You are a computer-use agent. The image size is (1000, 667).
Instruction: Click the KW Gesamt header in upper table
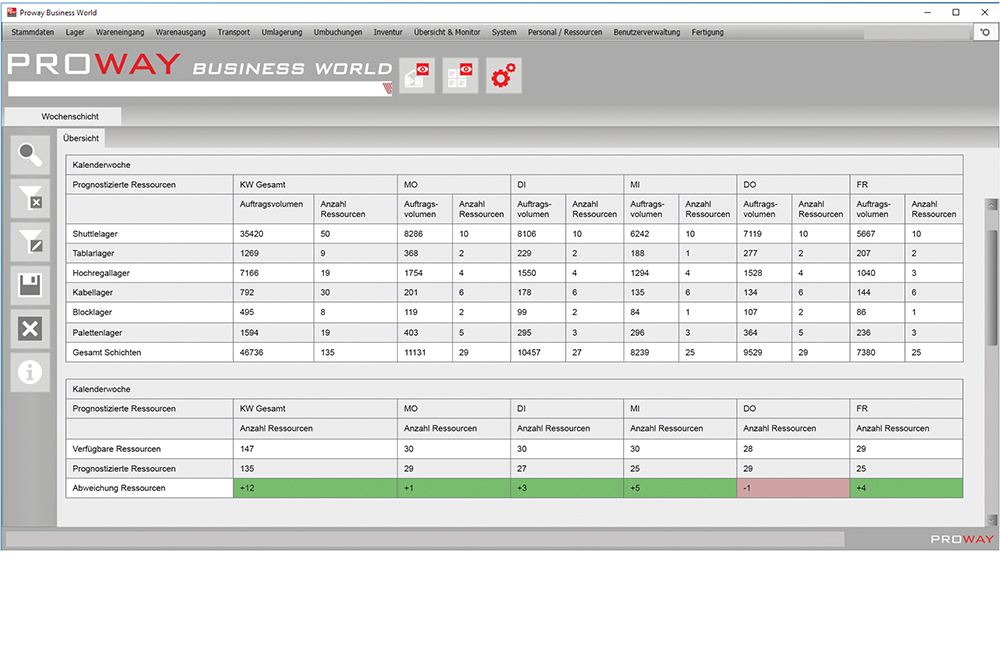tap(263, 184)
